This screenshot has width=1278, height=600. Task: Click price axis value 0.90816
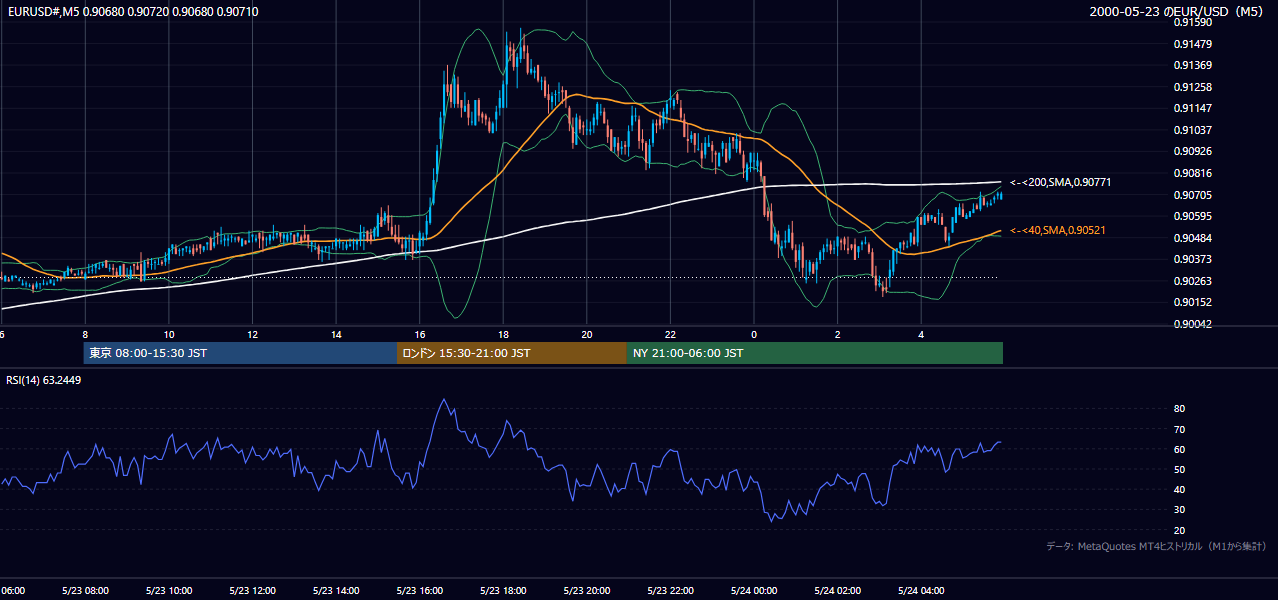pyautogui.click(x=1192, y=173)
